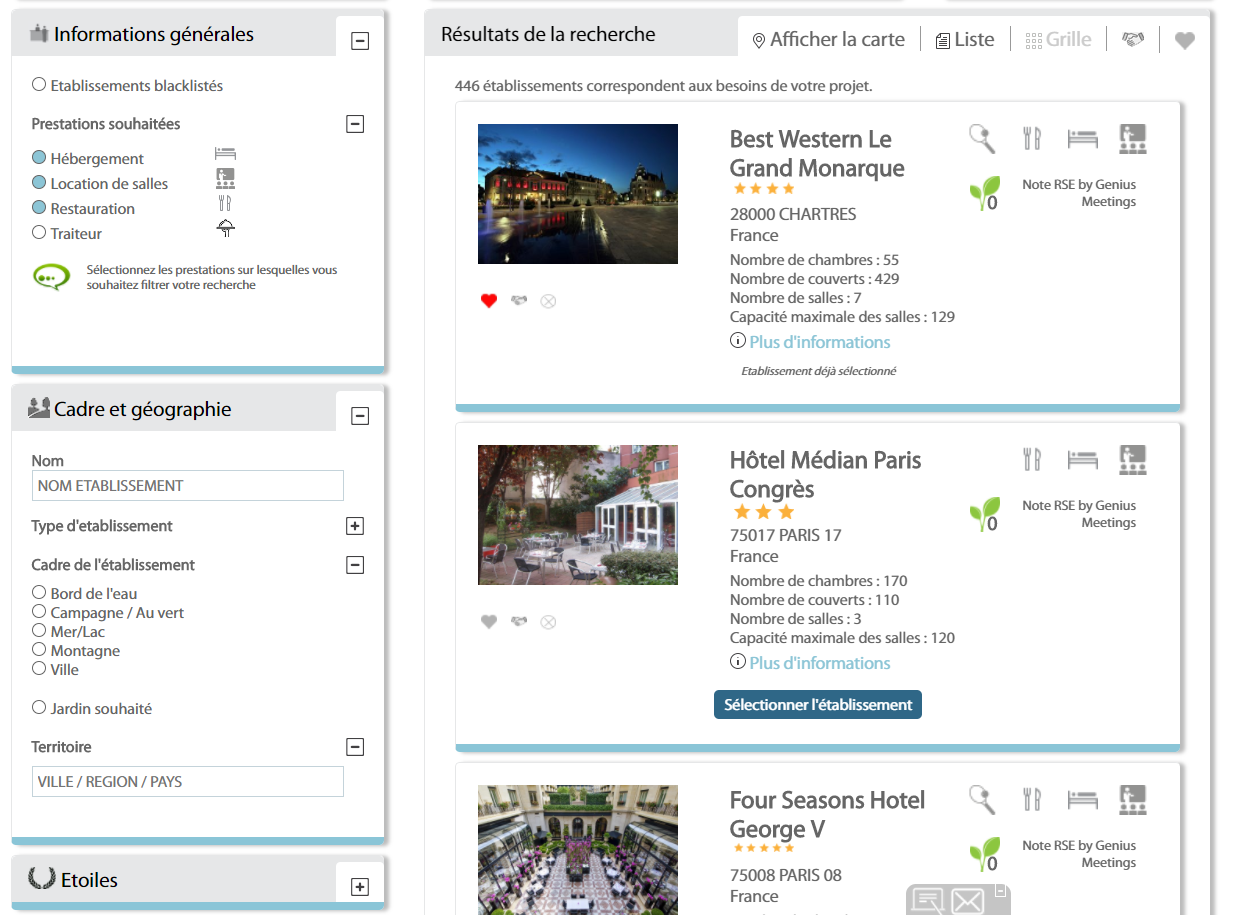Enable the Jardin souhaité option
The image size is (1235, 915).
coord(39,708)
